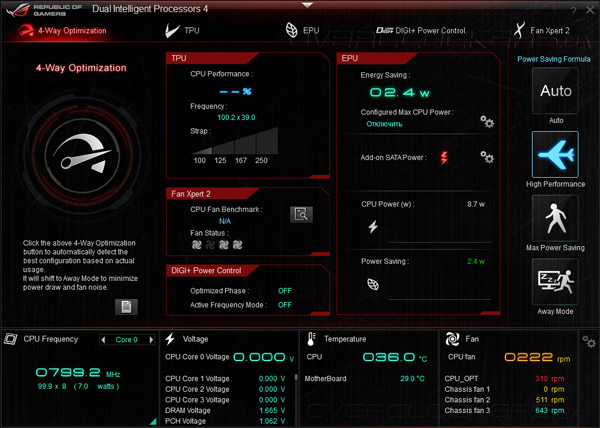The image size is (600, 428).
Task: Open the EPU panel header
Action: [x=377, y=58]
